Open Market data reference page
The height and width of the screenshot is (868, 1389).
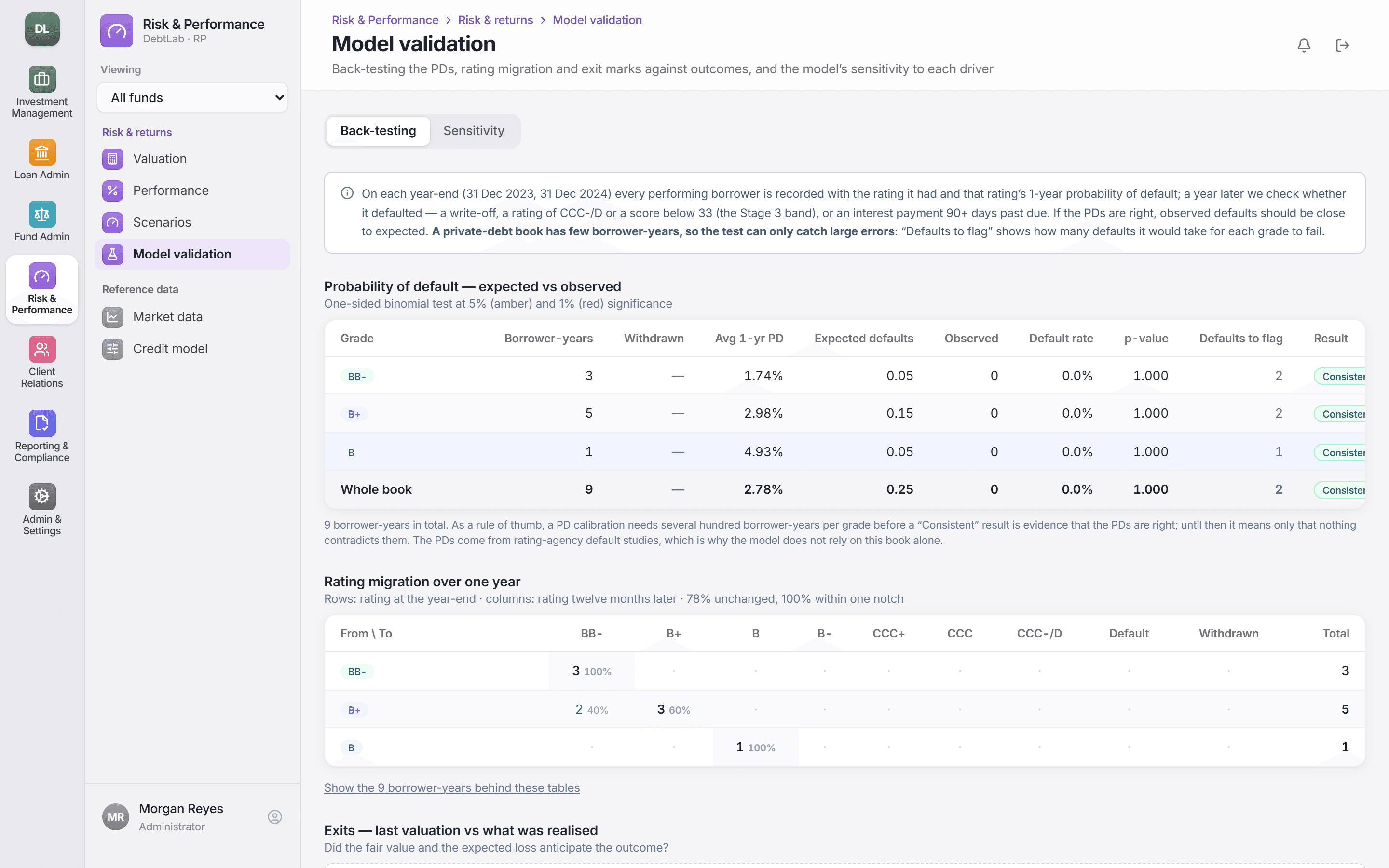click(x=192, y=317)
